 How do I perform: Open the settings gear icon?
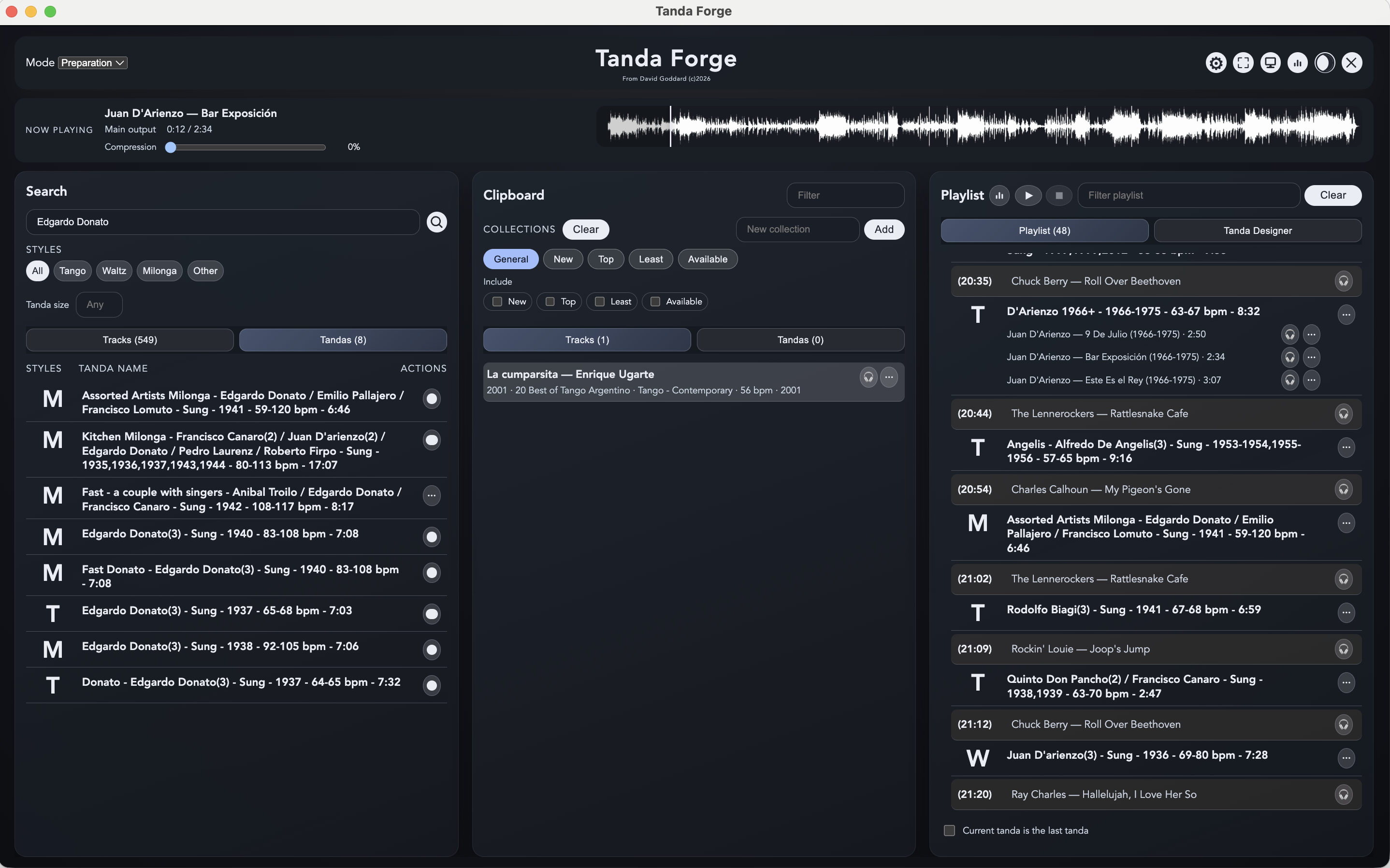tap(1216, 62)
